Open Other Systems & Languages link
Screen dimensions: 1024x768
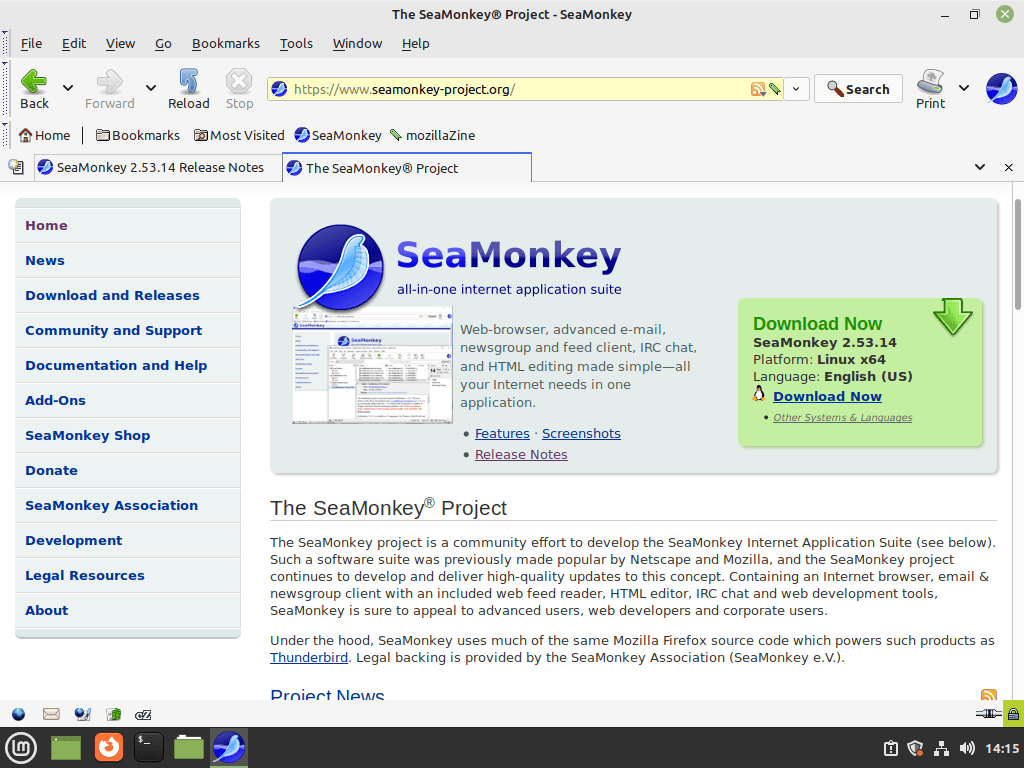click(x=842, y=417)
